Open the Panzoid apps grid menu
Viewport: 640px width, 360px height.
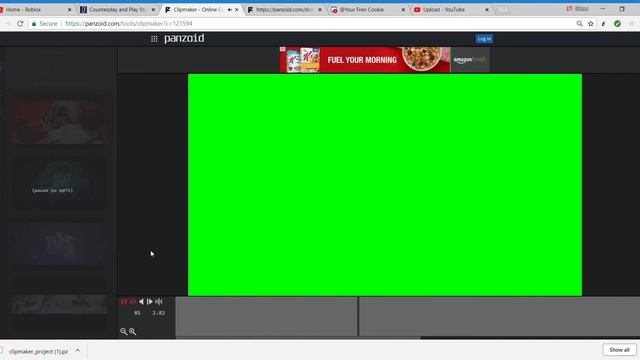coord(154,39)
